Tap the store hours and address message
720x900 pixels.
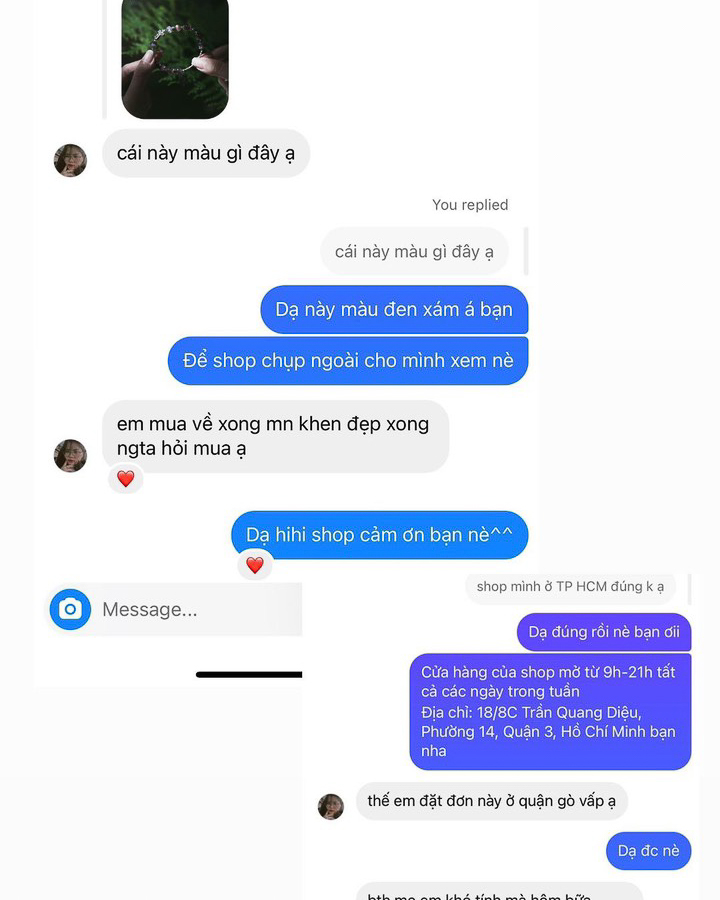point(550,712)
